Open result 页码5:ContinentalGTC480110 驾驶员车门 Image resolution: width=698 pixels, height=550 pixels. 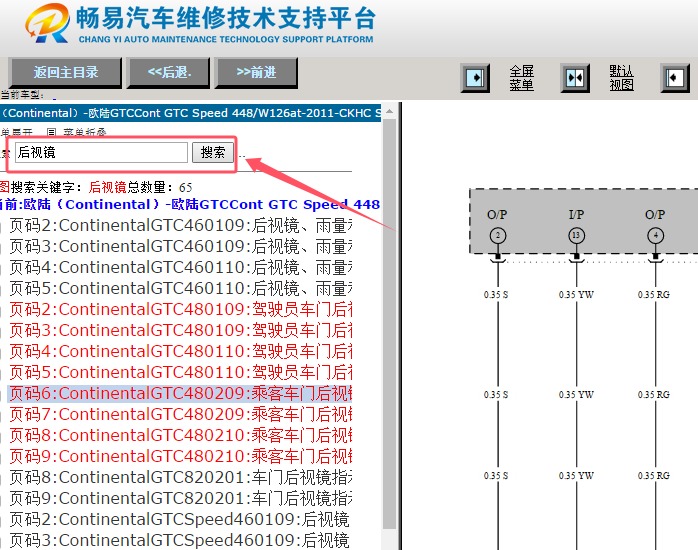pyautogui.click(x=180, y=372)
